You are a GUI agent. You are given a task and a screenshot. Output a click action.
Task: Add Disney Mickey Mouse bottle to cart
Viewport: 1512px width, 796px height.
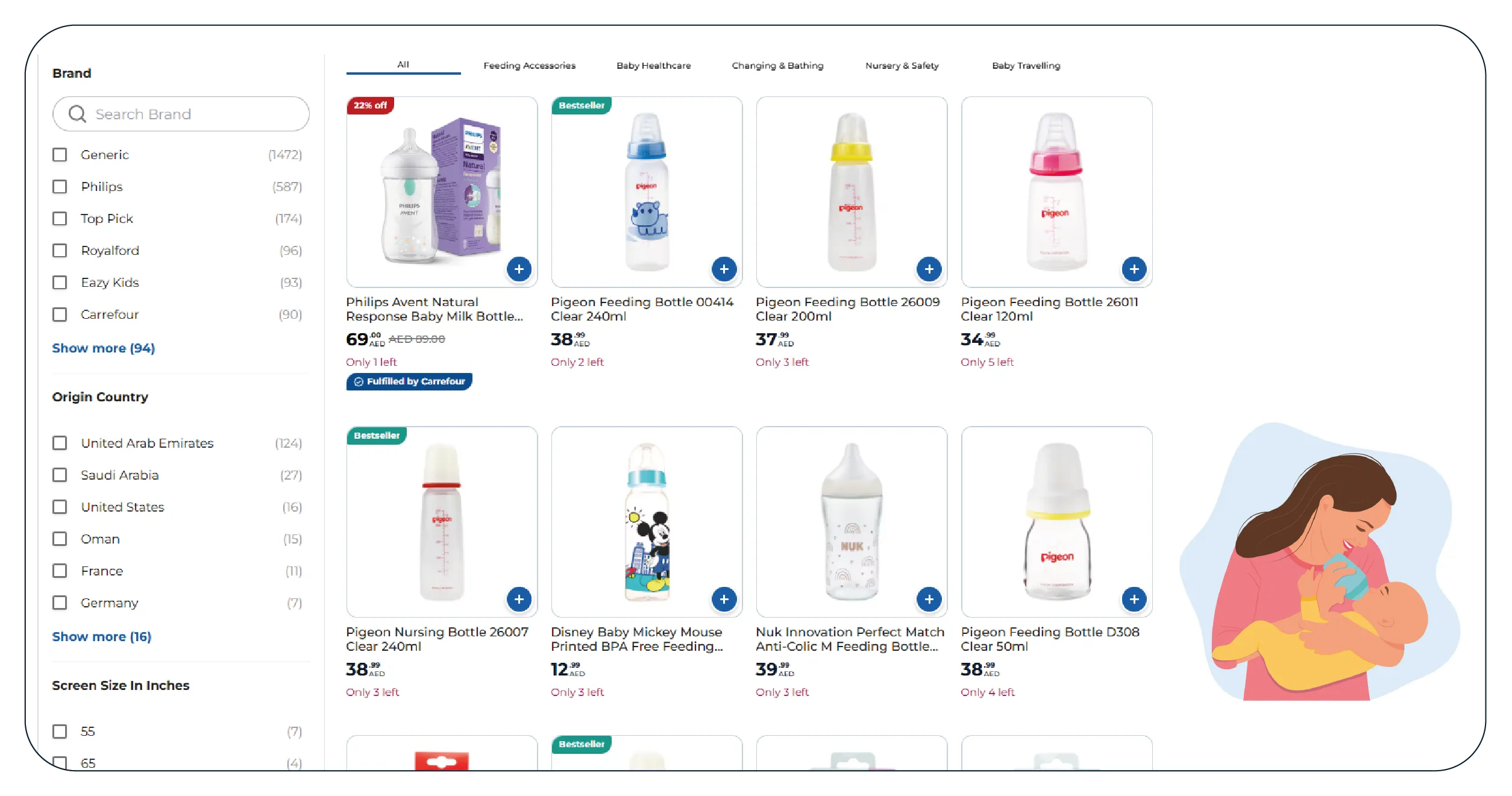pos(724,600)
